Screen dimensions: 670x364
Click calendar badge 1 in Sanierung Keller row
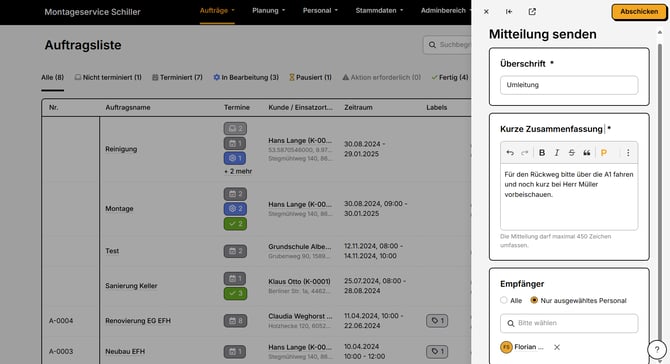(x=235, y=279)
